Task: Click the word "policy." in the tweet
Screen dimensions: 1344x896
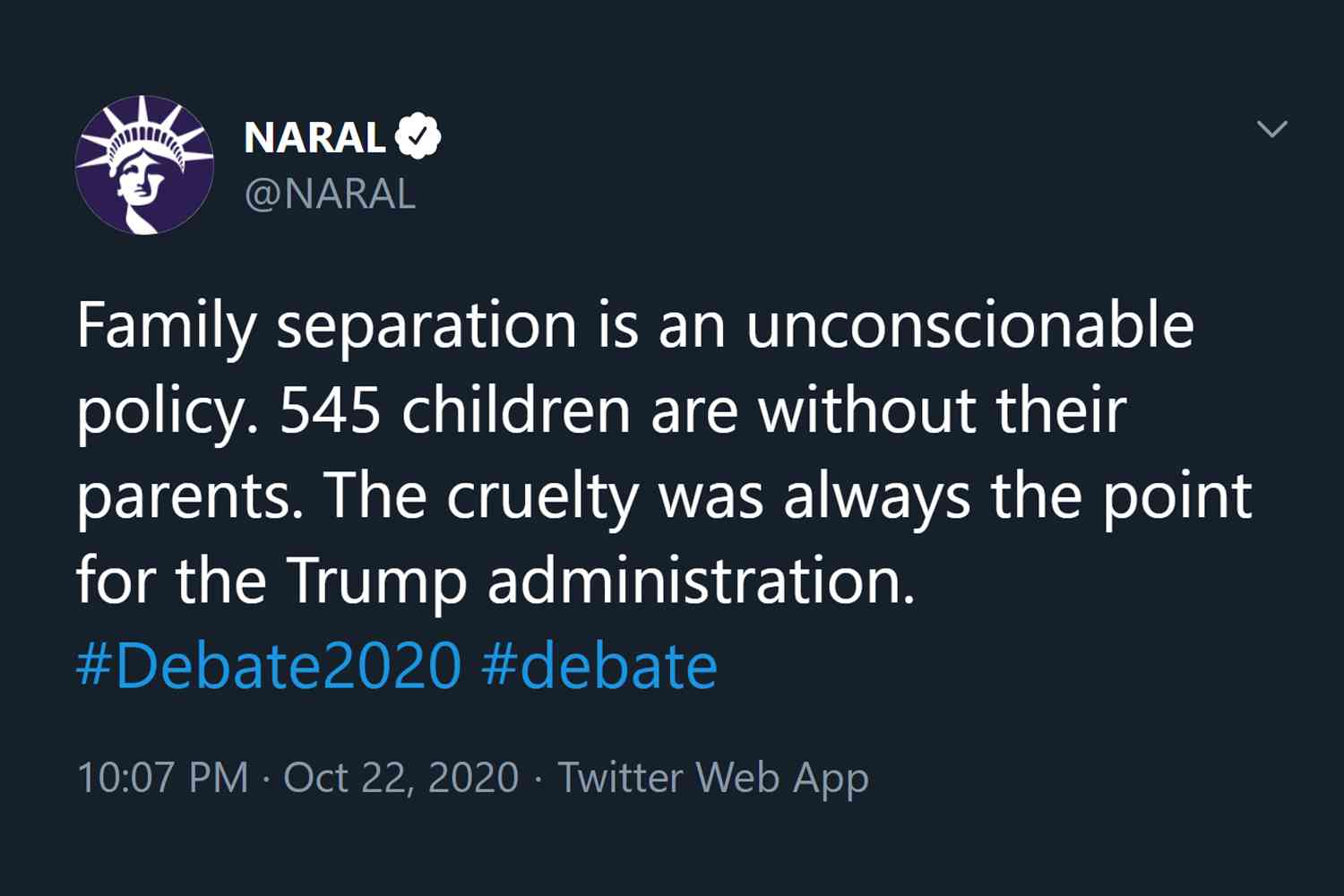Action: [168, 412]
